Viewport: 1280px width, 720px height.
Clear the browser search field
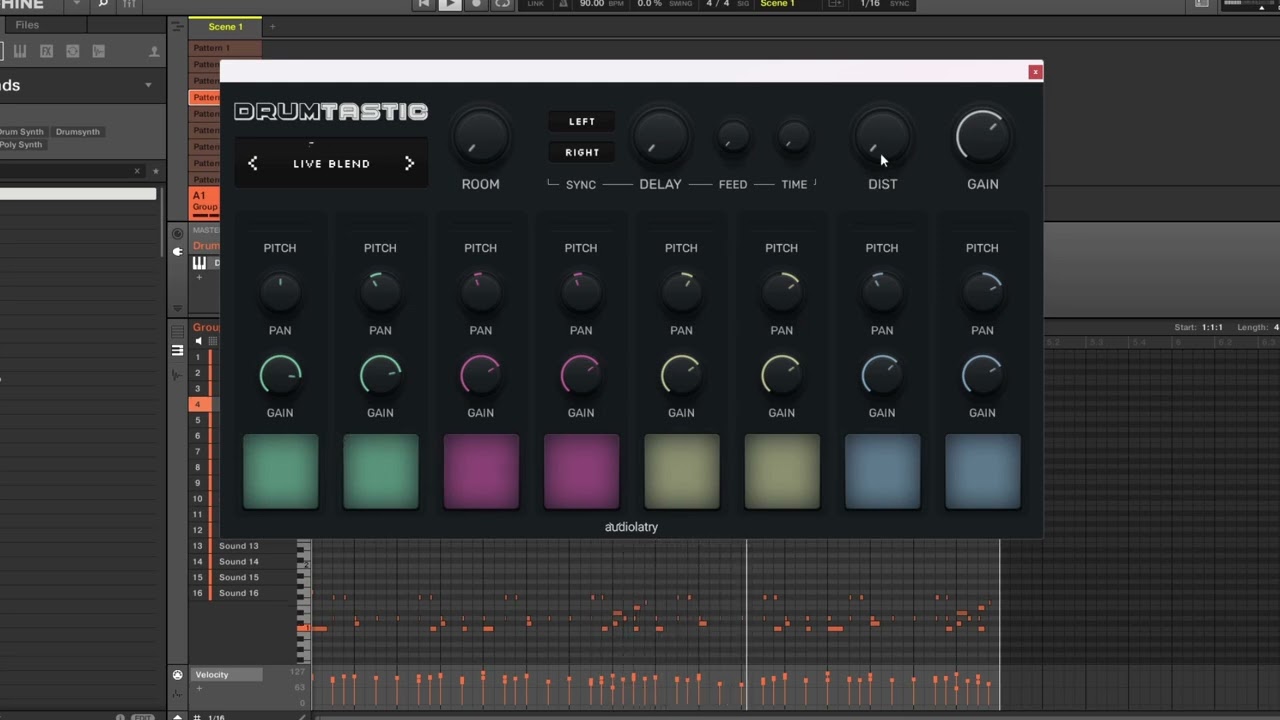pyautogui.click(x=137, y=171)
